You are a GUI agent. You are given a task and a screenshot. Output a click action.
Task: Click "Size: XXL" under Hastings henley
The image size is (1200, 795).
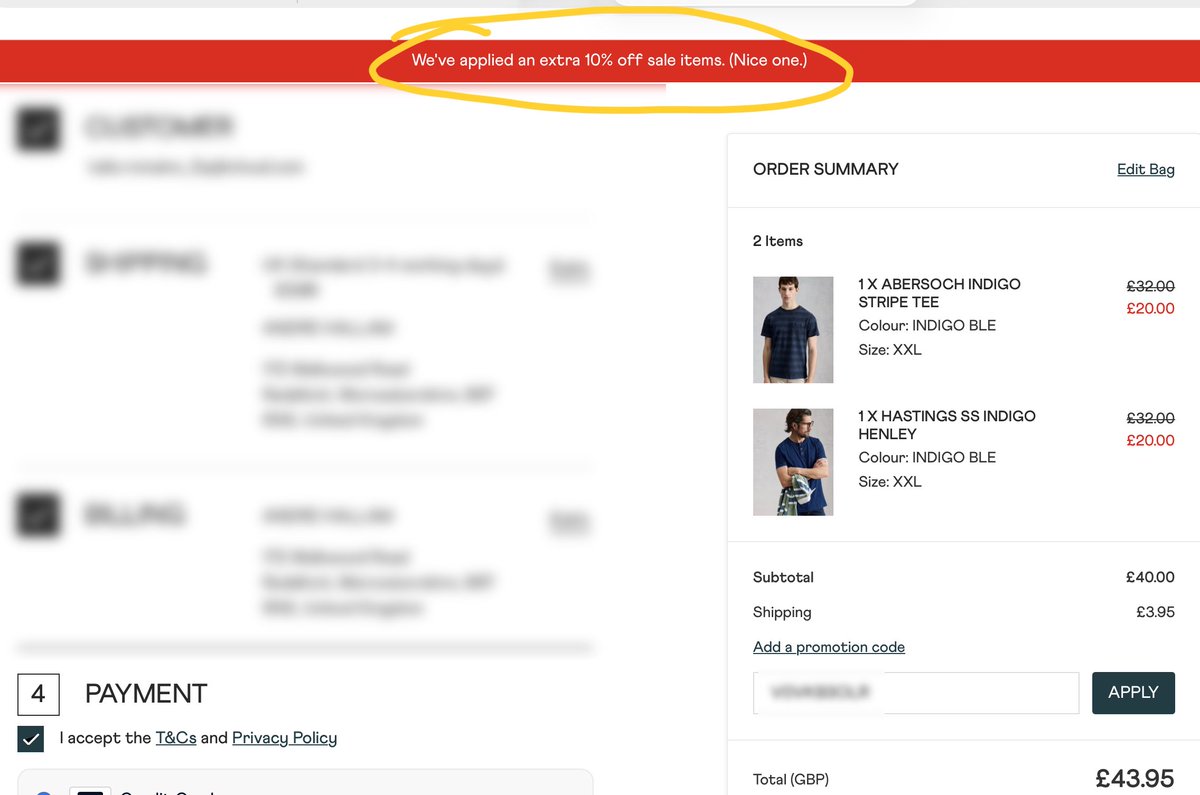tap(890, 482)
